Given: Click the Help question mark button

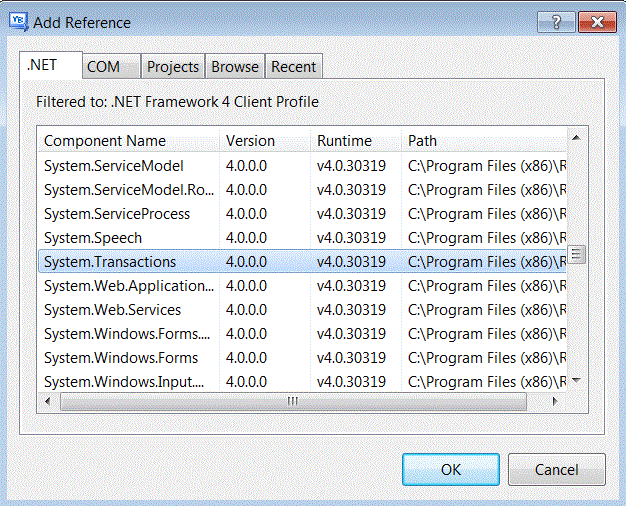Looking at the screenshot, I should [556, 22].
